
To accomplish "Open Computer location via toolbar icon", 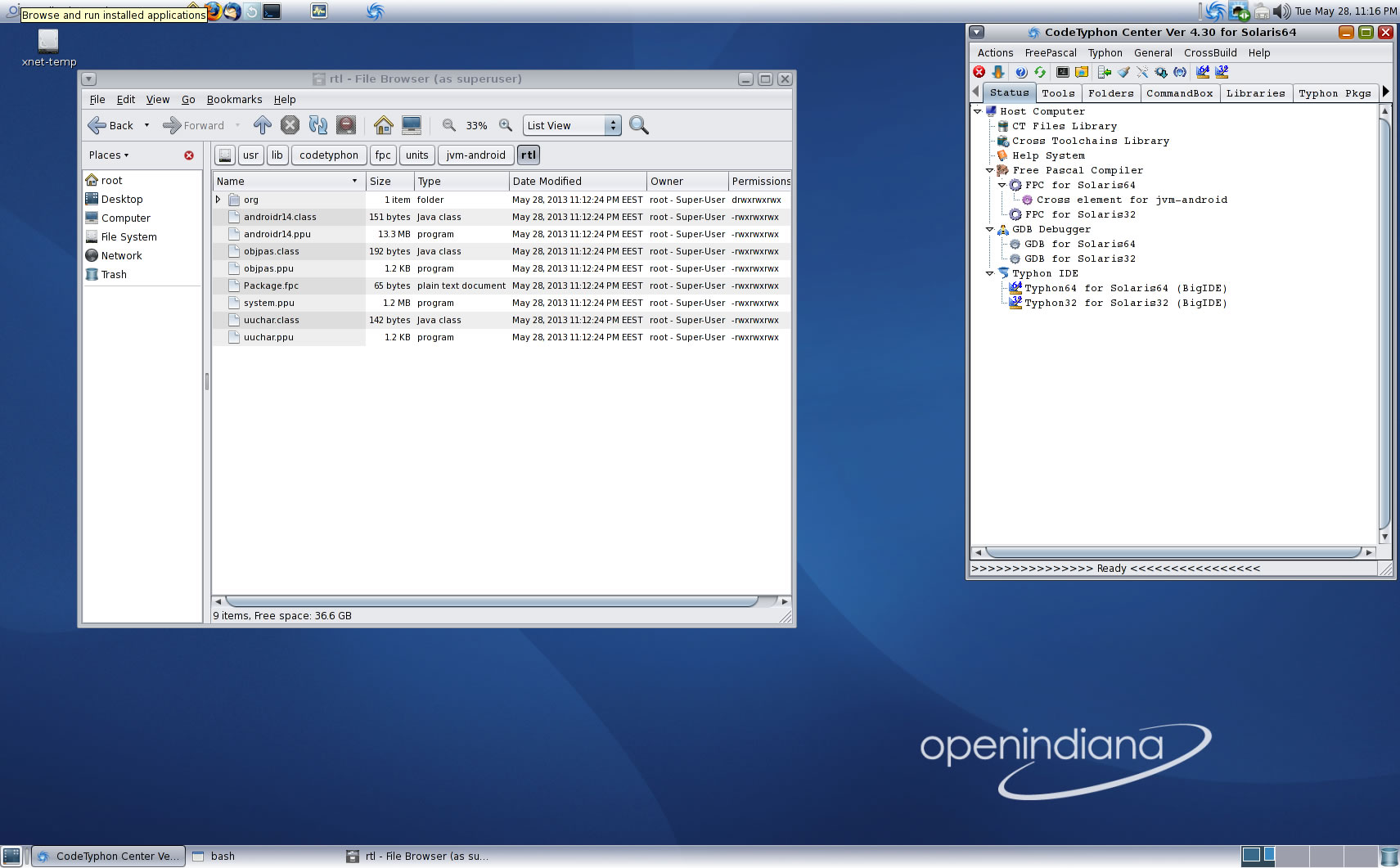I will pyautogui.click(x=412, y=125).
